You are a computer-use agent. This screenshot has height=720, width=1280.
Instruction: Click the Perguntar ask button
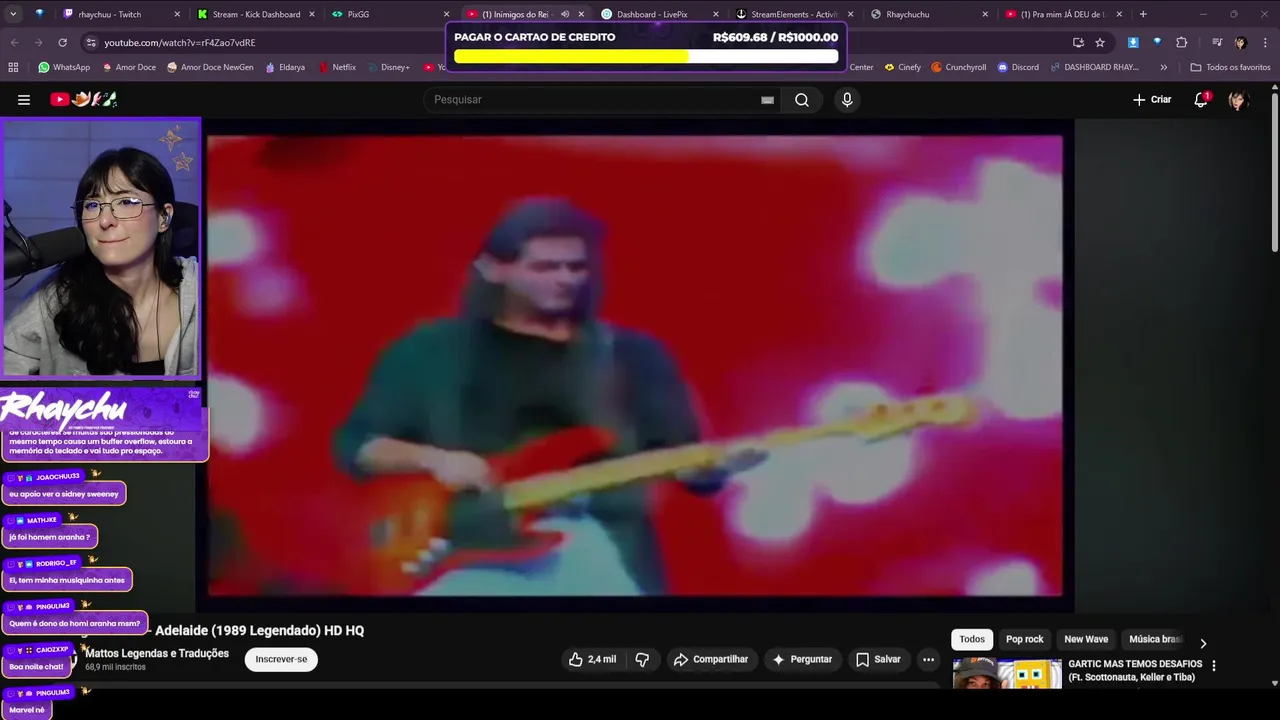(x=802, y=659)
